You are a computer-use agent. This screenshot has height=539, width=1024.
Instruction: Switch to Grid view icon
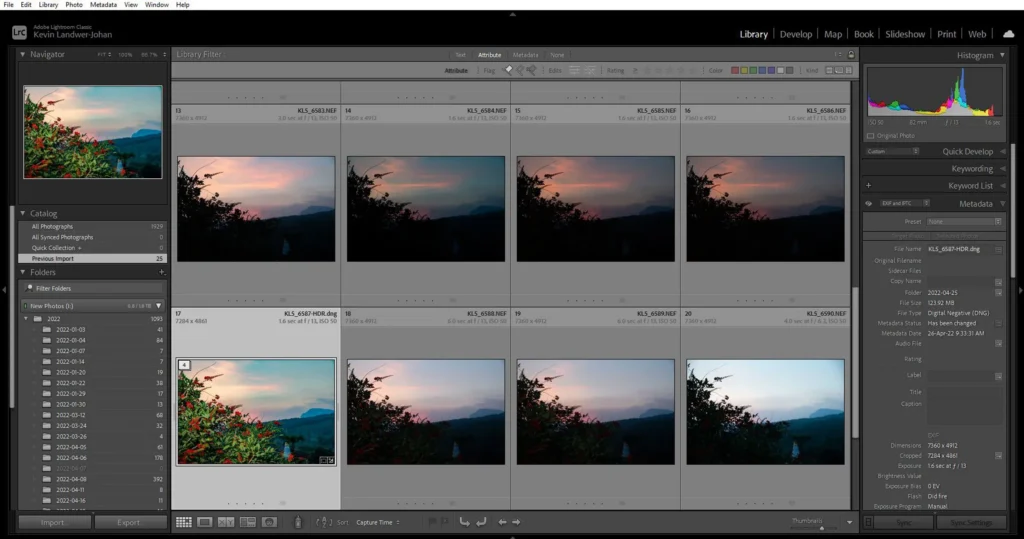pyautogui.click(x=183, y=522)
